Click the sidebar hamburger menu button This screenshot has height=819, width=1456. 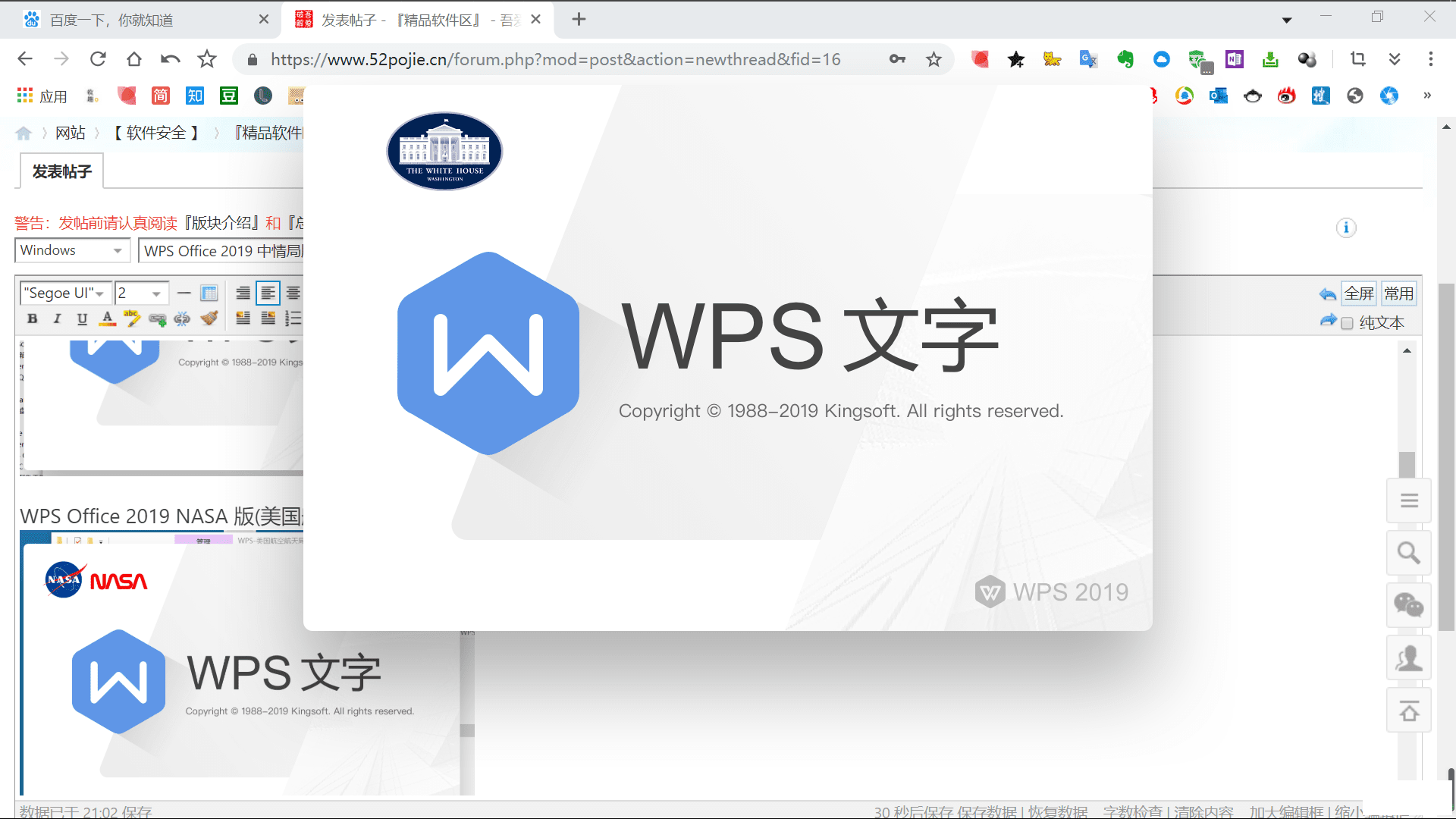(x=1409, y=500)
